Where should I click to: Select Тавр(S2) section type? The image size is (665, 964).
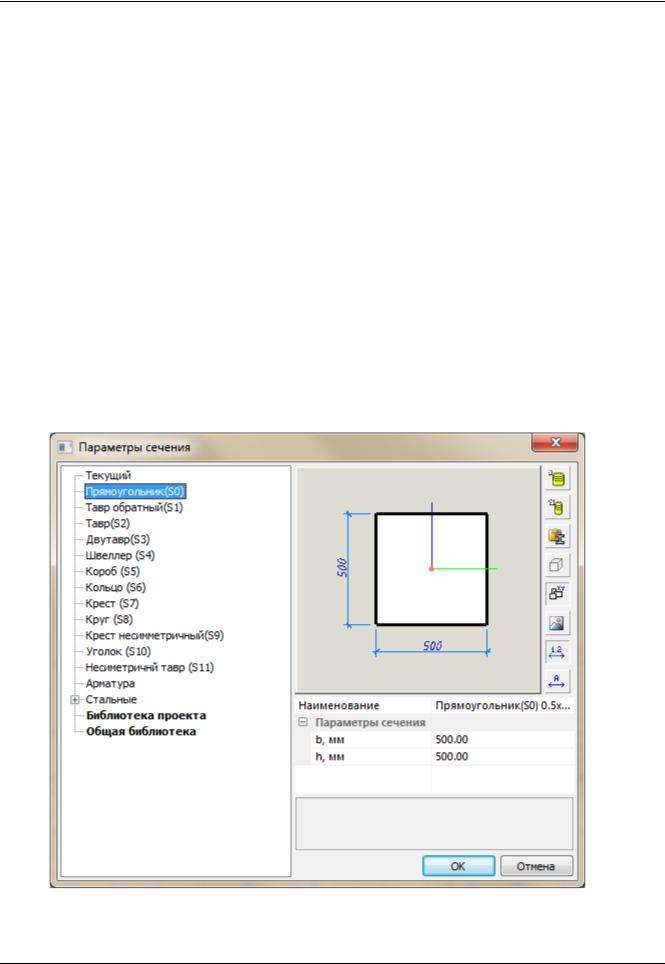tap(108, 523)
